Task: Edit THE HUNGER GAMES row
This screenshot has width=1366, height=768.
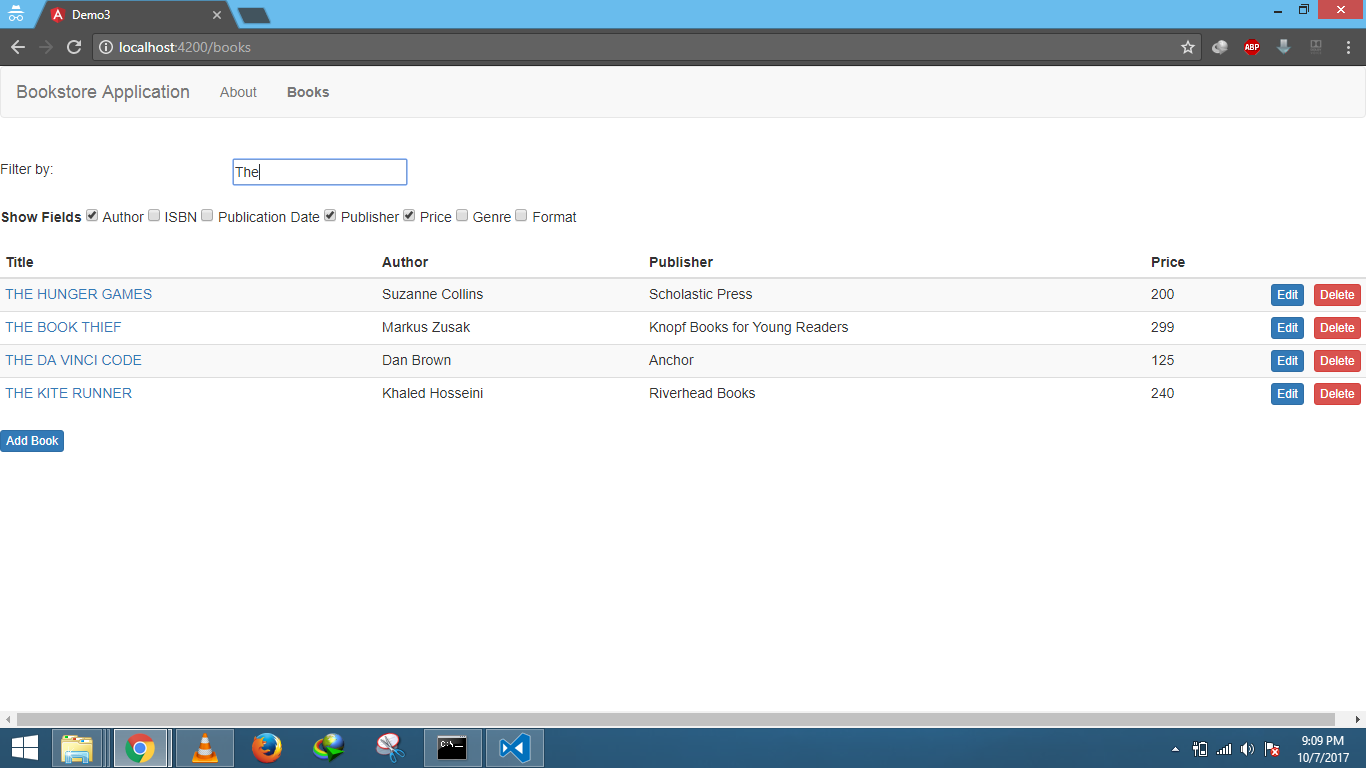Action: (1287, 295)
